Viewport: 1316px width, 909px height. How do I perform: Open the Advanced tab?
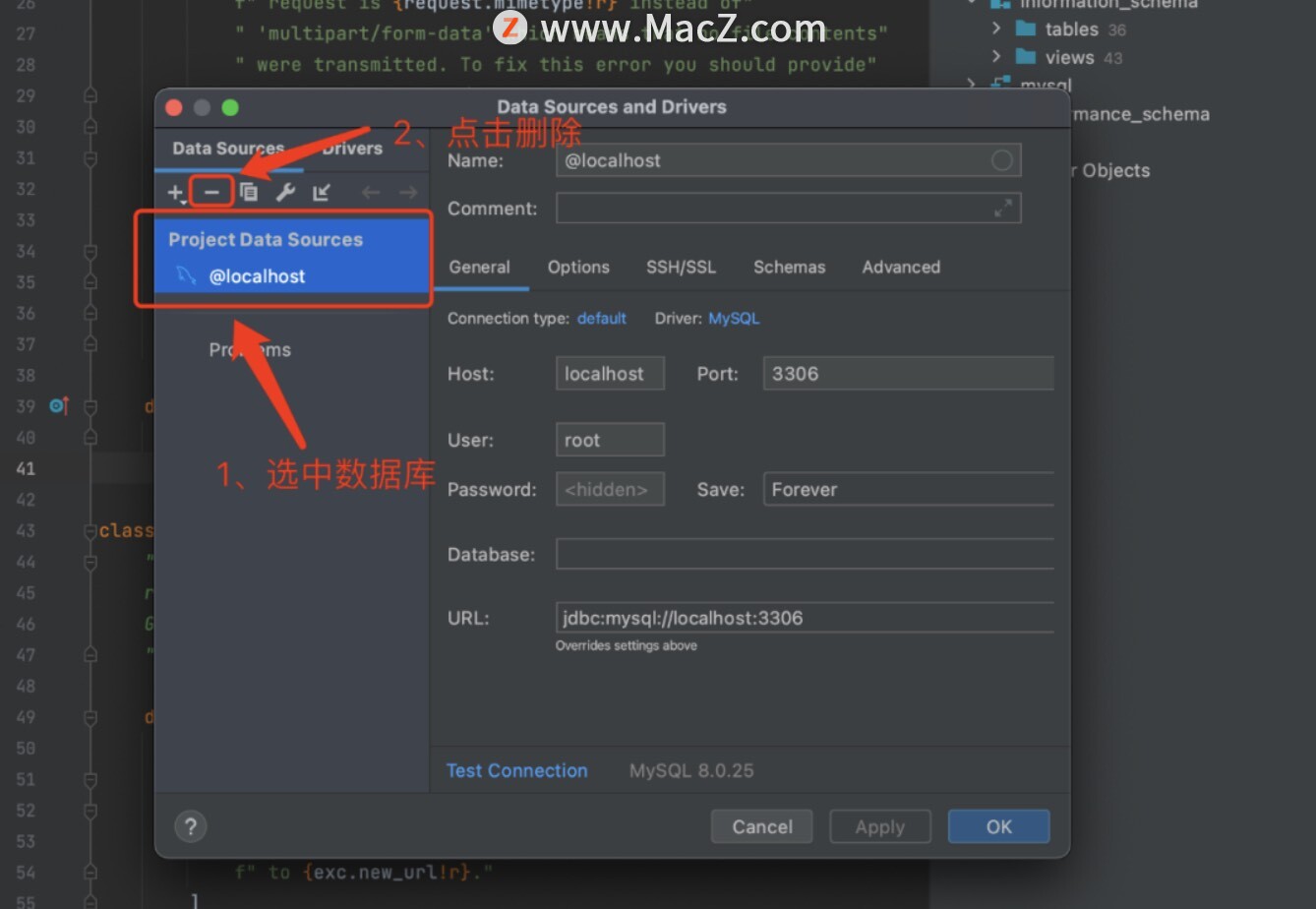tap(901, 268)
